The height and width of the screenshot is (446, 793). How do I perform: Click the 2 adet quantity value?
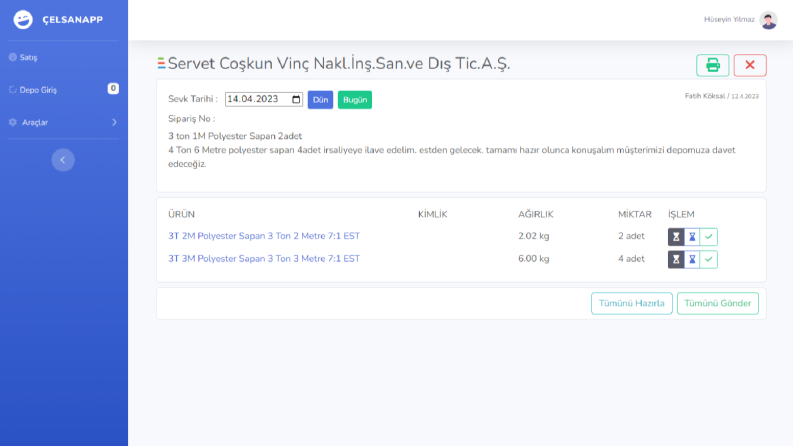pyautogui.click(x=631, y=236)
